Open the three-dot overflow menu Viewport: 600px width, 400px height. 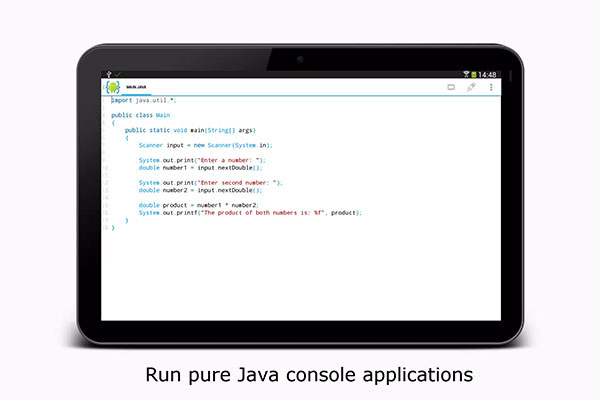(491, 87)
